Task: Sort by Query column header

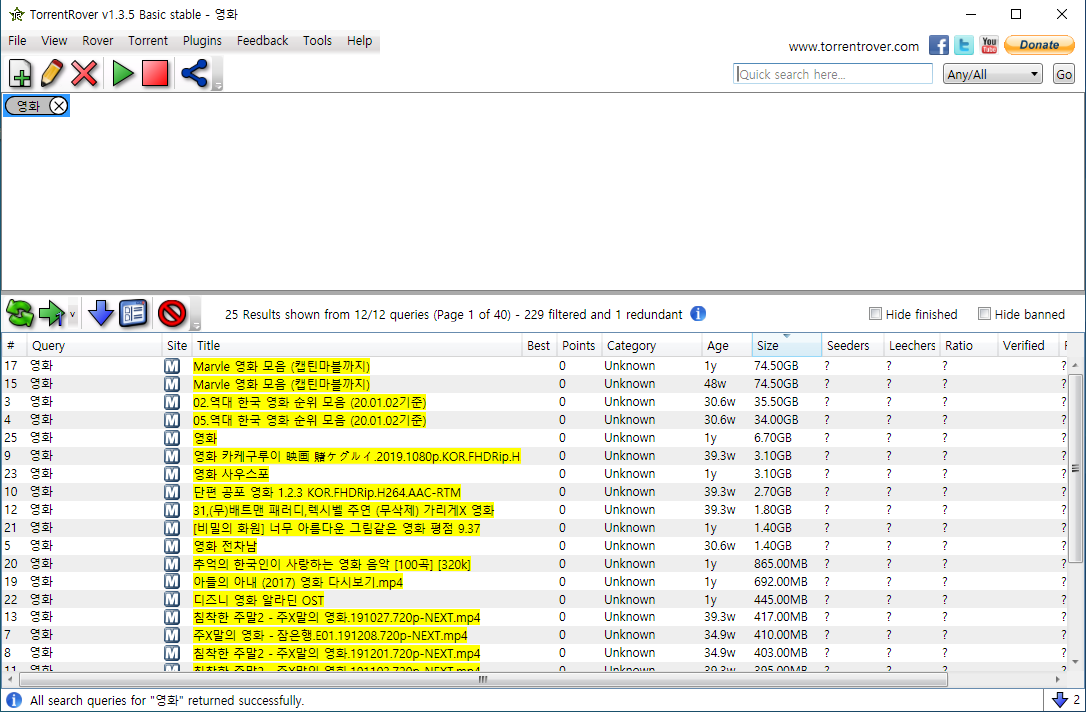Action: click(x=94, y=345)
